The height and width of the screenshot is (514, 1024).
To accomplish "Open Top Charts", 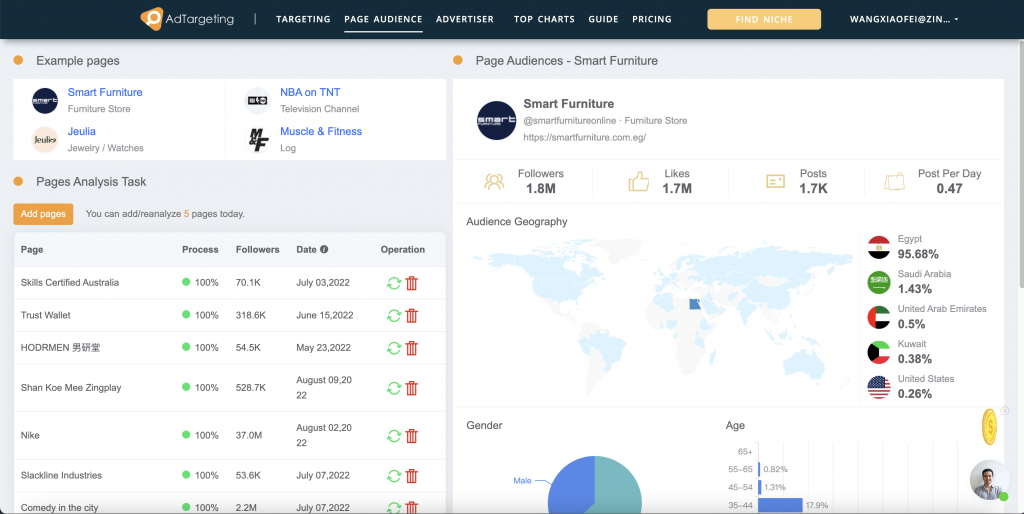I will (x=544, y=19).
